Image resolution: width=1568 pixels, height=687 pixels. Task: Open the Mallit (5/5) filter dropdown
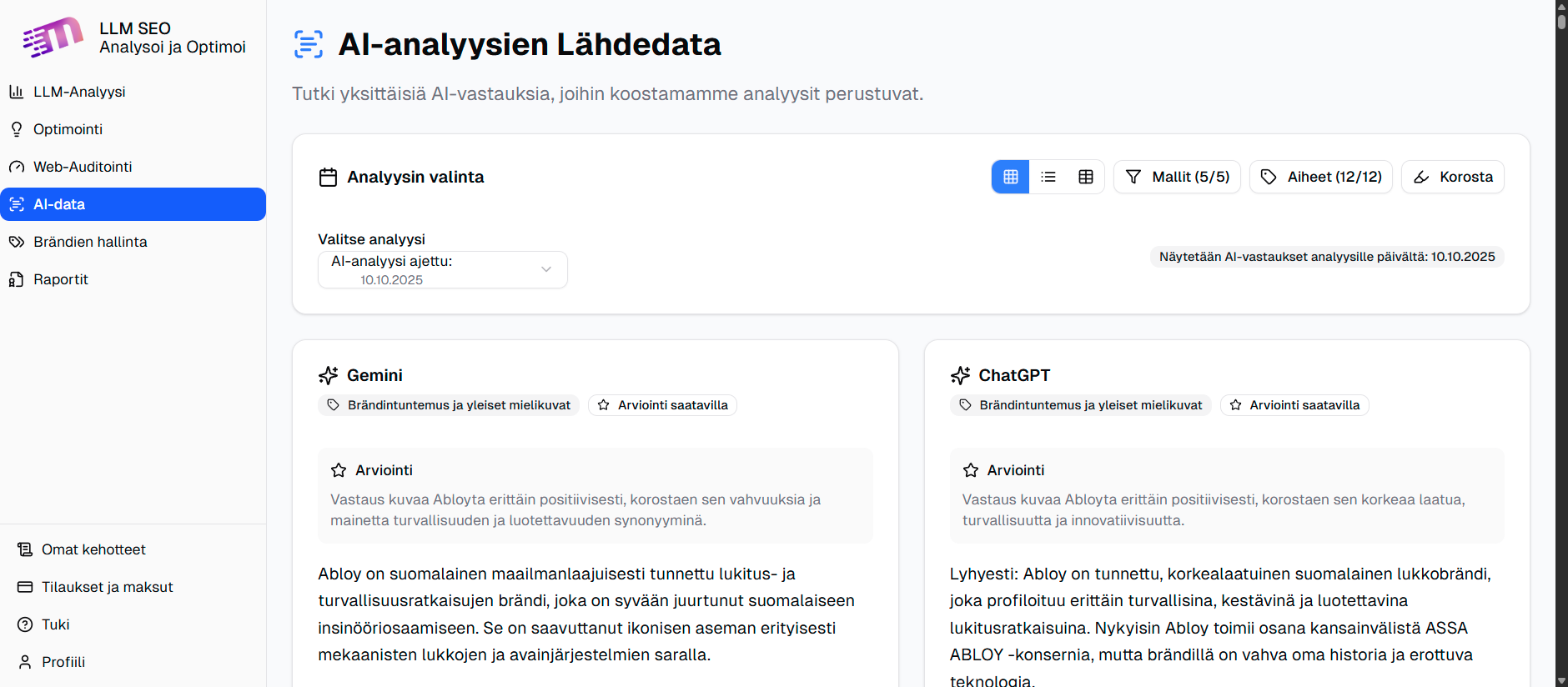click(1177, 177)
